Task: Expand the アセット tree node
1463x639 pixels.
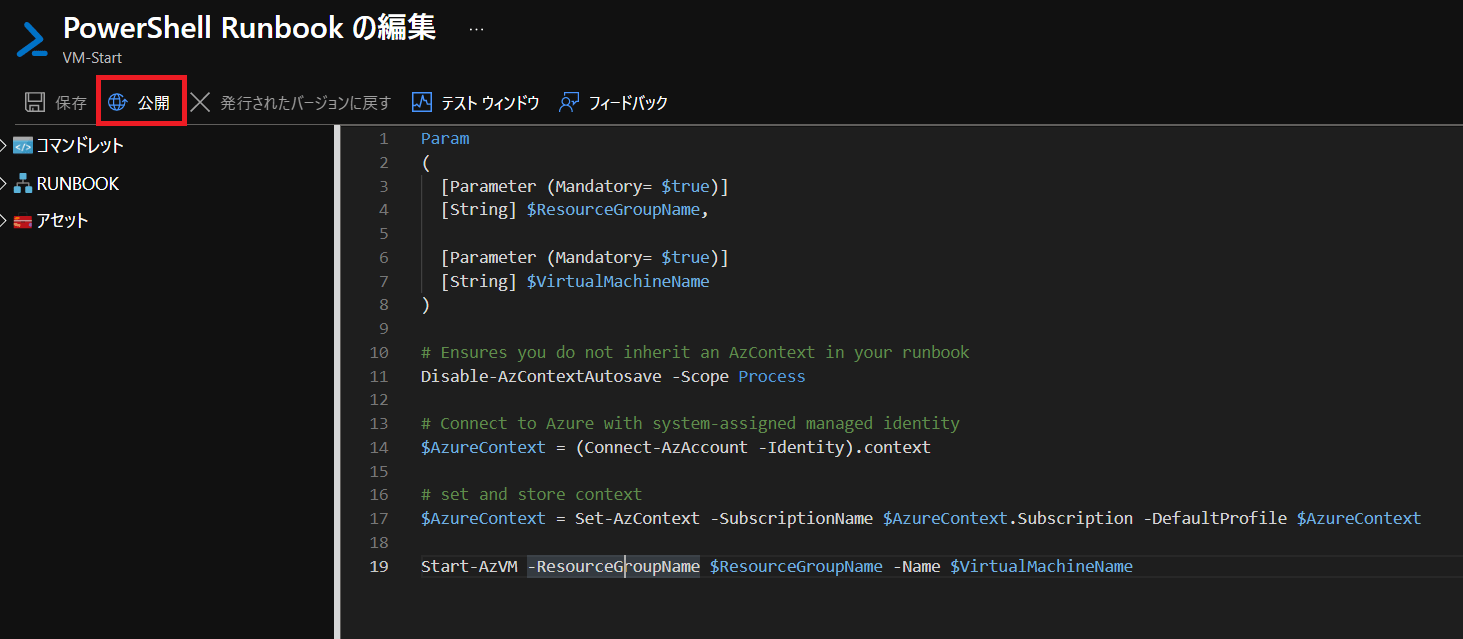Action: pos(5,221)
